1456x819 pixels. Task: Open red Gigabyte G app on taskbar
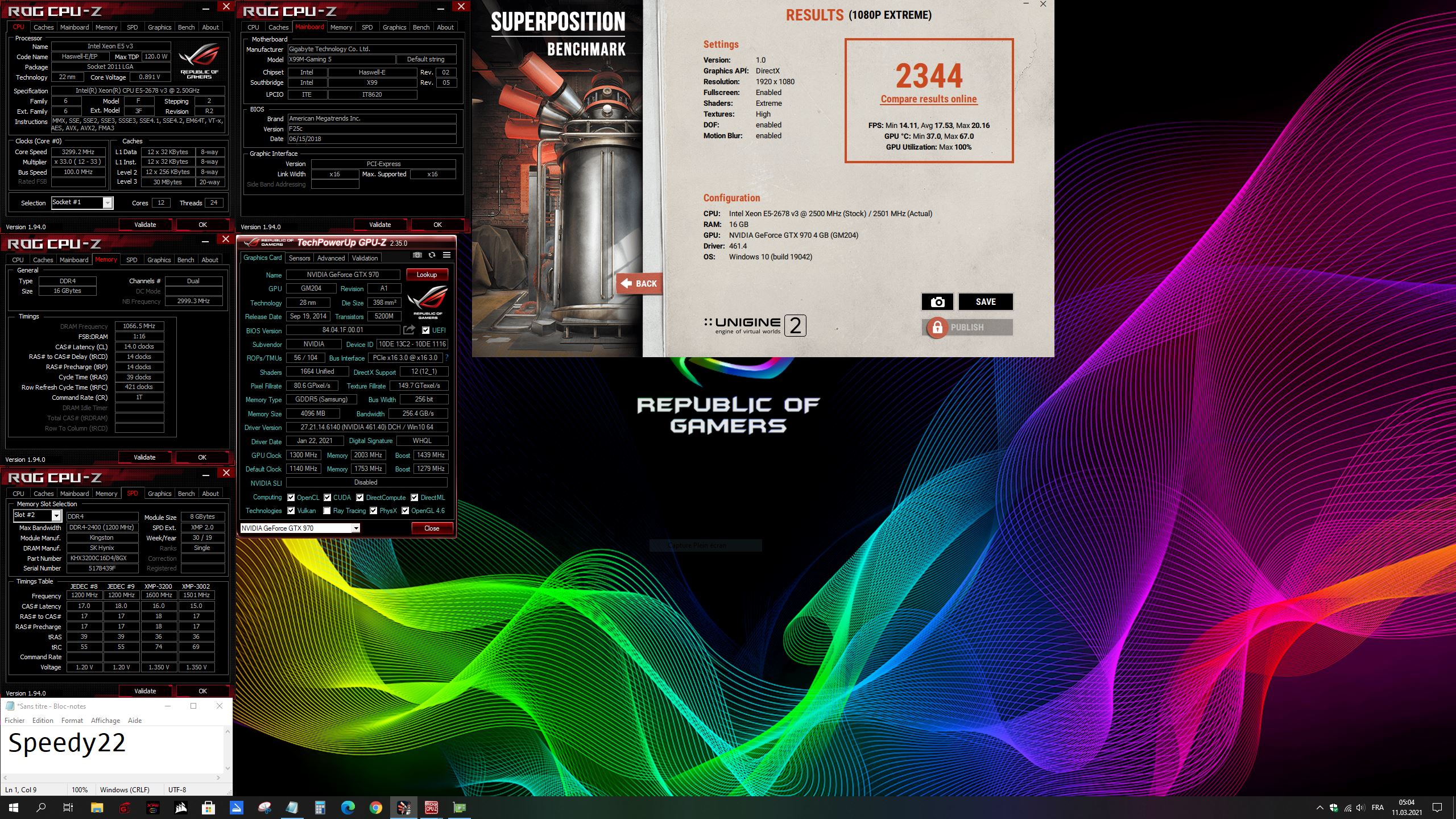(x=125, y=808)
